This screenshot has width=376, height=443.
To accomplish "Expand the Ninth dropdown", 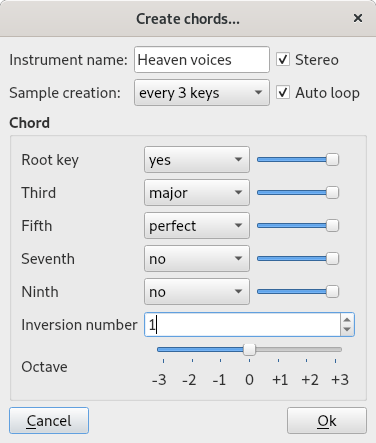I will coord(197,292).
